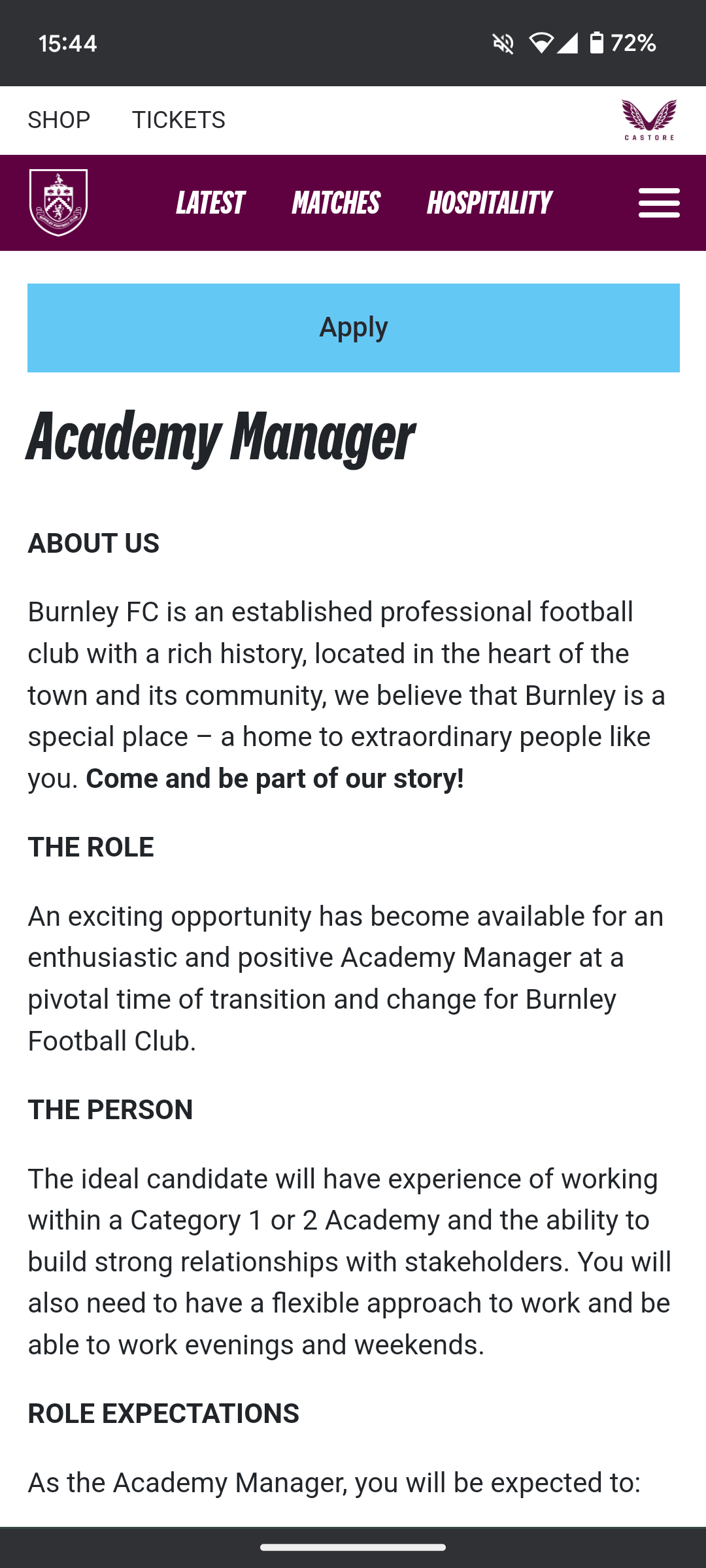The height and width of the screenshot is (1568, 706).
Task: Open the hamburger navigation menu
Action: pyautogui.click(x=659, y=203)
